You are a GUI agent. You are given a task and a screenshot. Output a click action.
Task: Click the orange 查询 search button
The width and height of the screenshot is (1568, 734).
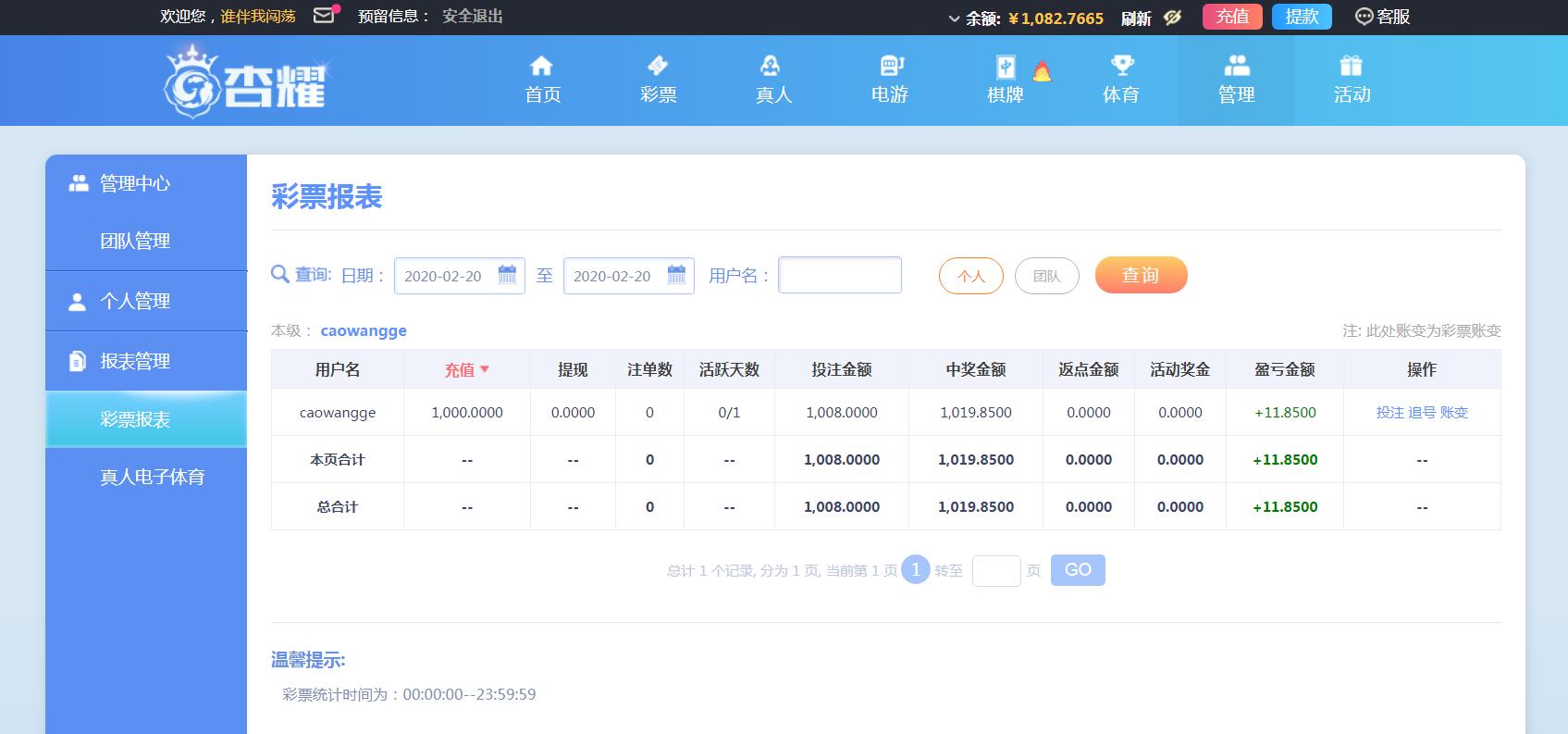(x=1141, y=275)
